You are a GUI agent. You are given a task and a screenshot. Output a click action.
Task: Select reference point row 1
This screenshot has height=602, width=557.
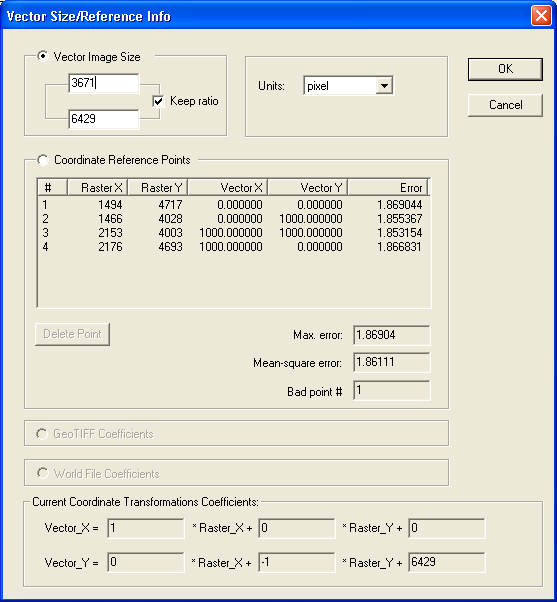233,205
